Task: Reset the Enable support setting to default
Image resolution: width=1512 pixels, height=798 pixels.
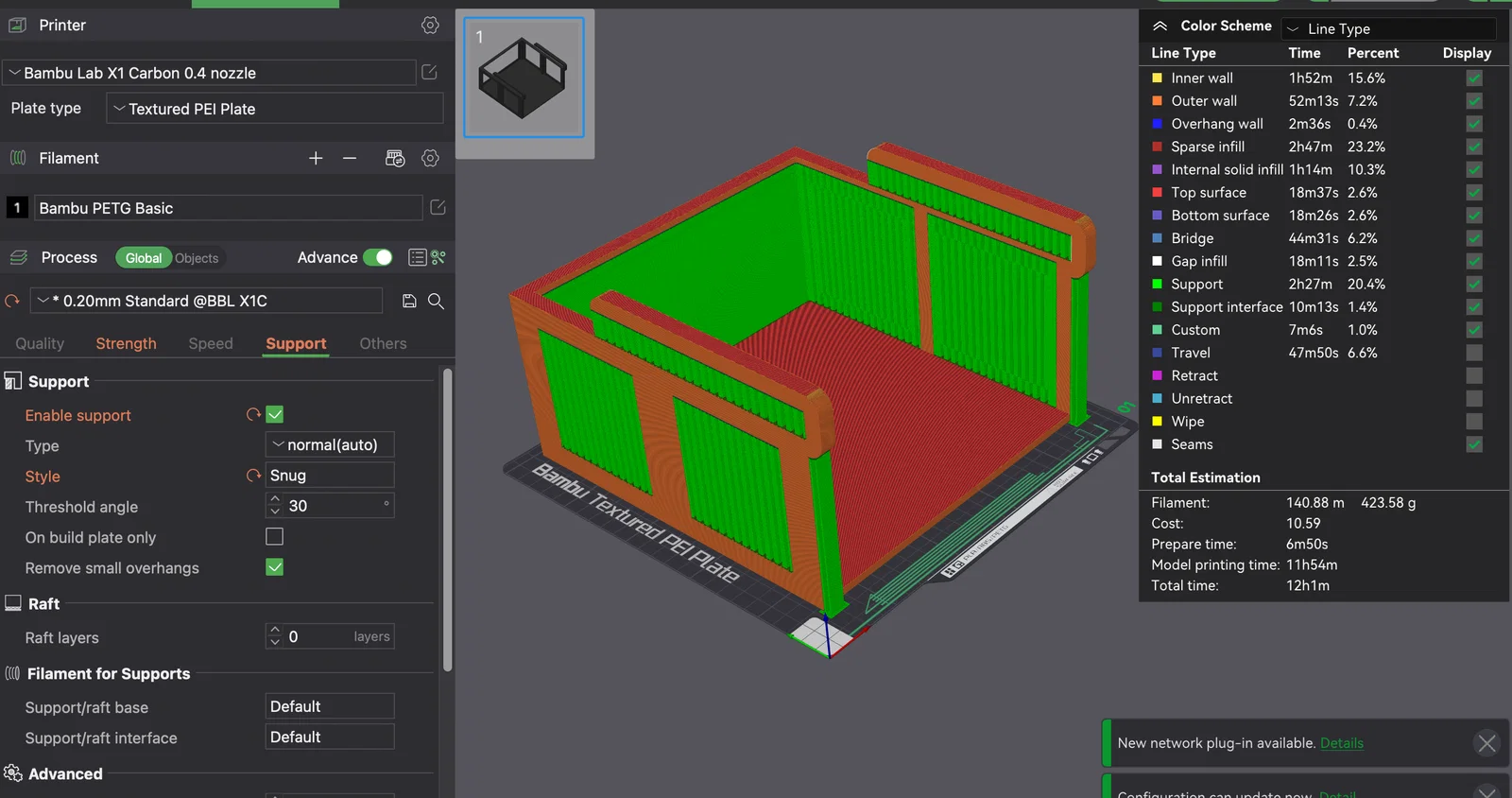Action: click(253, 414)
